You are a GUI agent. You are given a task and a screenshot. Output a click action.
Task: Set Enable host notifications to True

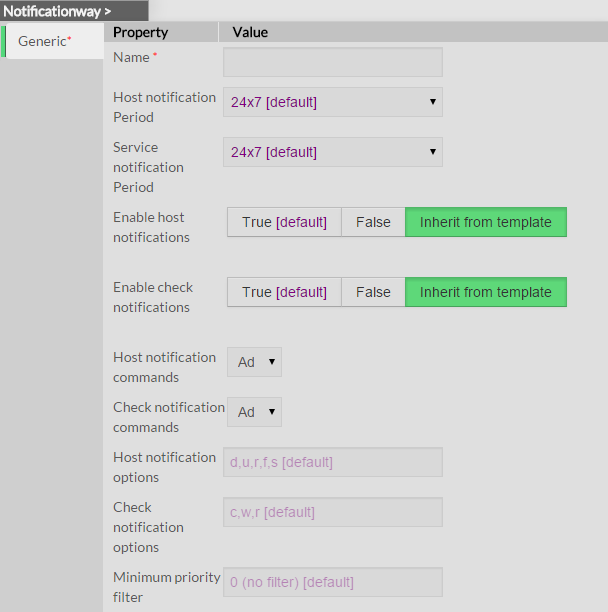(x=284, y=222)
